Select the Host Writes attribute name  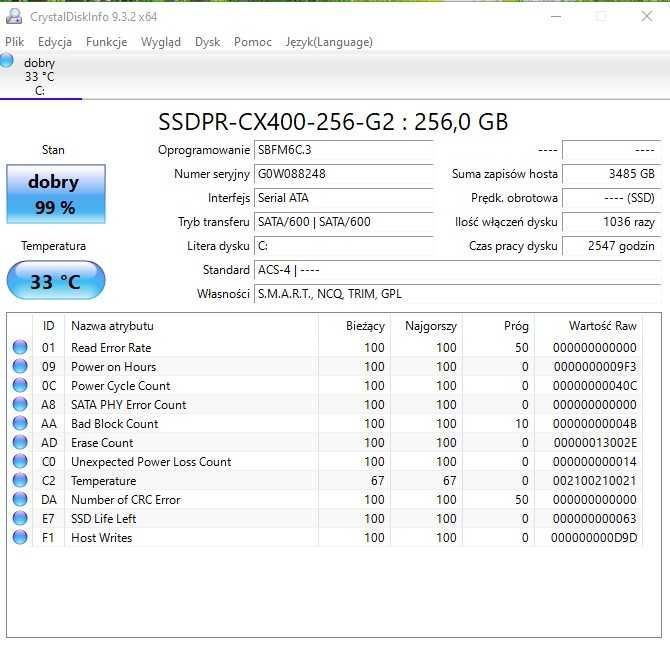click(102, 537)
